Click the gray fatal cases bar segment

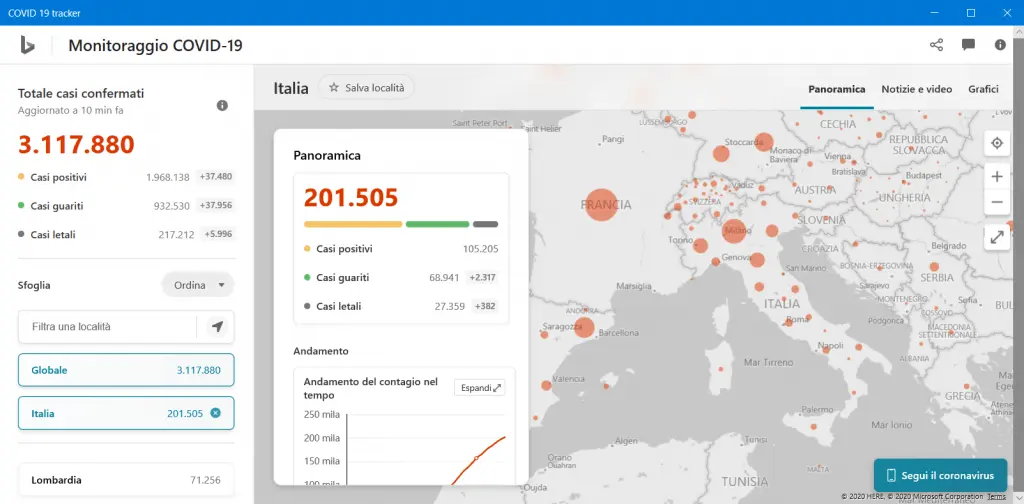(485, 224)
